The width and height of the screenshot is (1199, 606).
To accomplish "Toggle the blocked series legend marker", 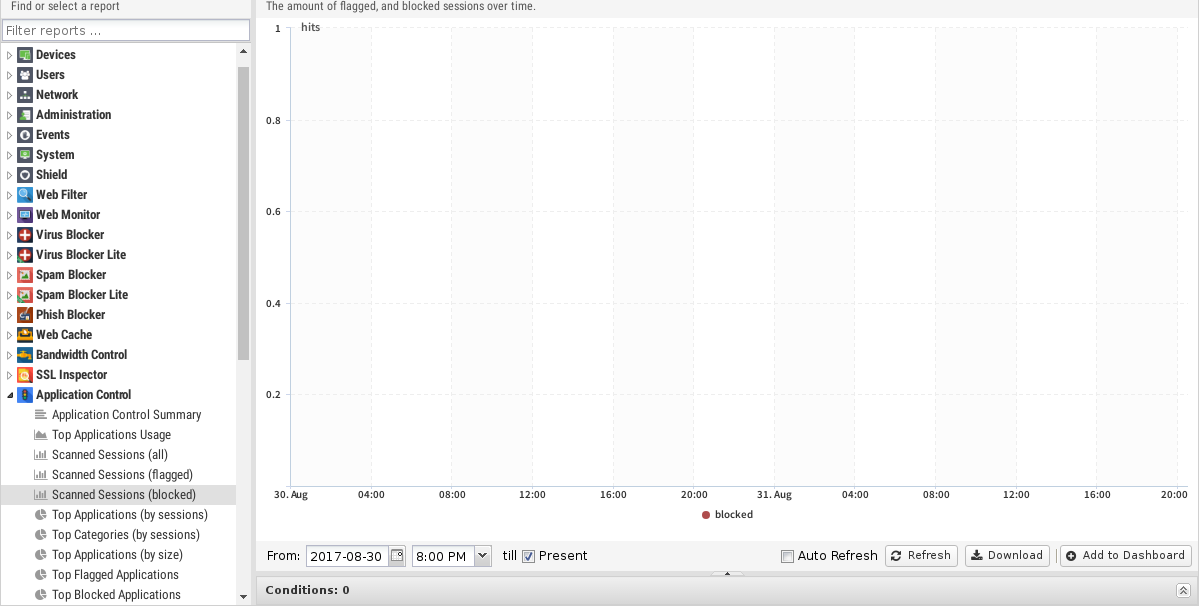I will [706, 515].
